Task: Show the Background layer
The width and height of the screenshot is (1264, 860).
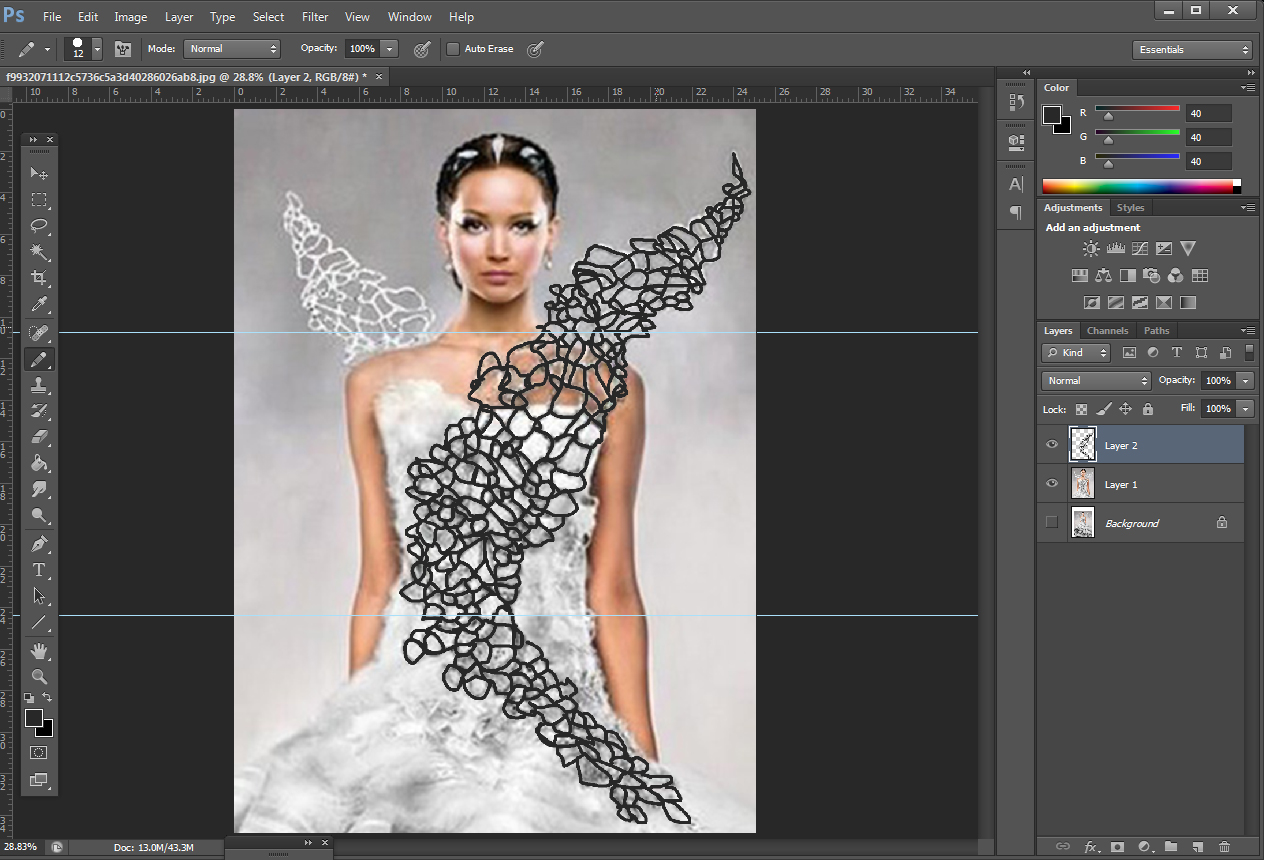Action: pyautogui.click(x=1051, y=522)
